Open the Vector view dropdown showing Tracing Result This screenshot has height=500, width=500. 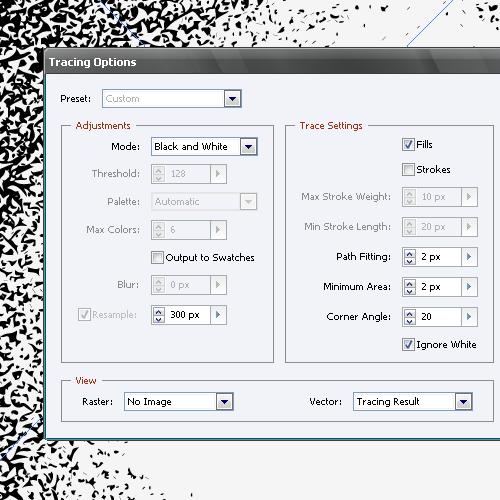tap(413, 402)
